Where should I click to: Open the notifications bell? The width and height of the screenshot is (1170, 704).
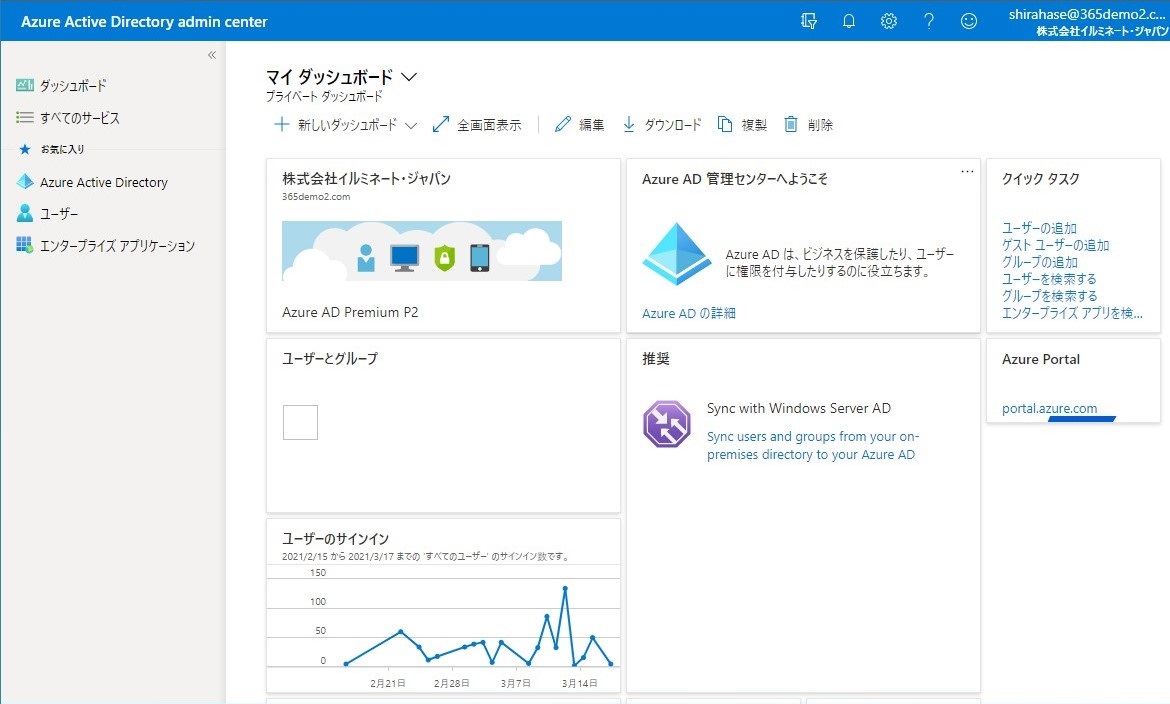click(848, 21)
